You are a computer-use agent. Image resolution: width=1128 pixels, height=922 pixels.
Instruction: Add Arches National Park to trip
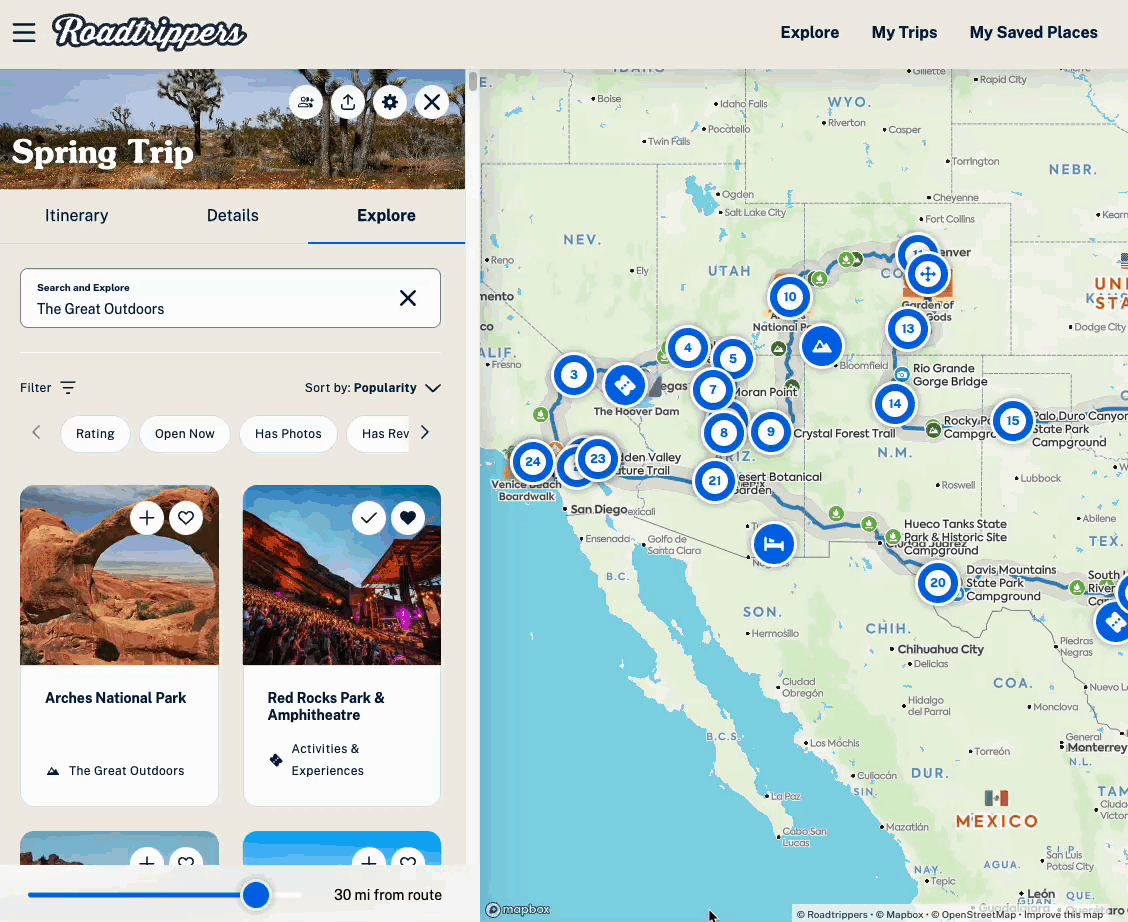147,518
